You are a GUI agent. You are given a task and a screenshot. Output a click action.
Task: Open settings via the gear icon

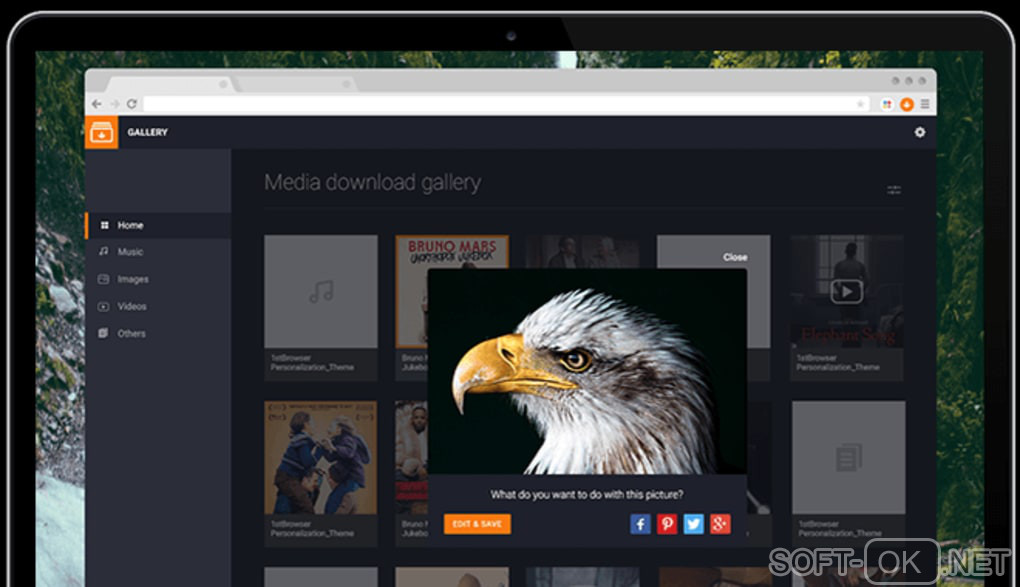coord(919,132)
